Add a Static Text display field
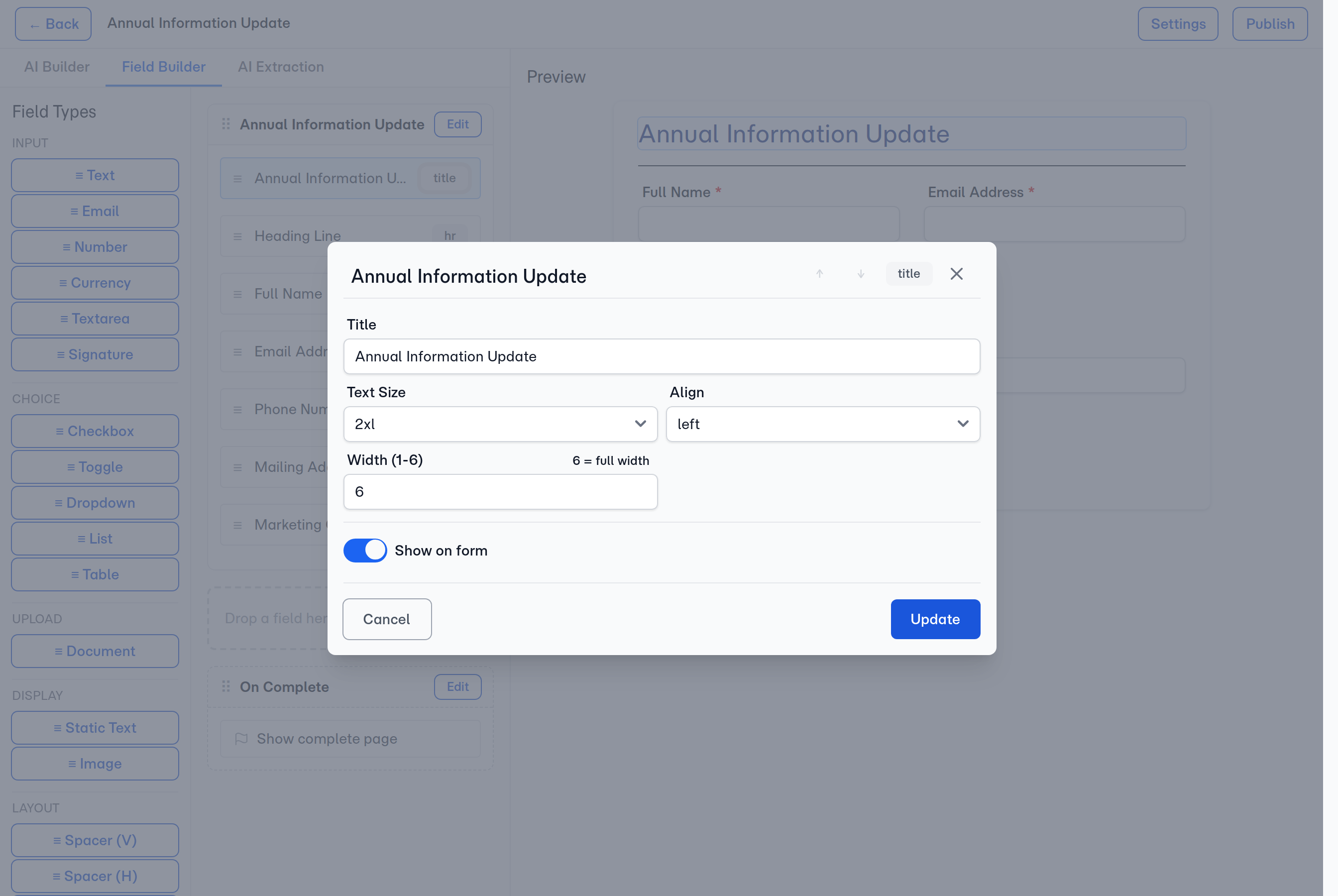The image size is (1338, 896). [x=95, y=727]
